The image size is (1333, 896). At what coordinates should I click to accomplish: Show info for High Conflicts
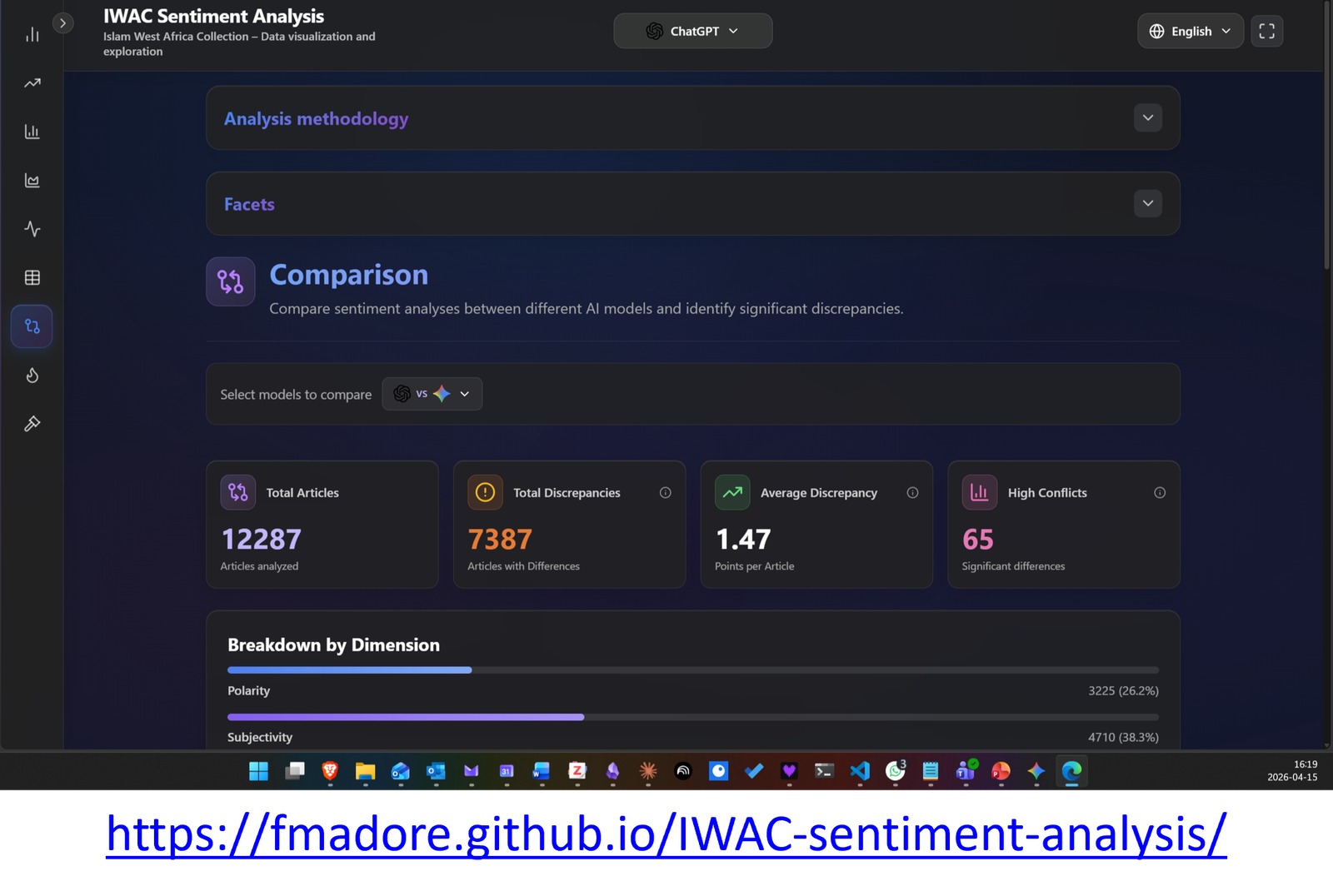point(1160,493)
